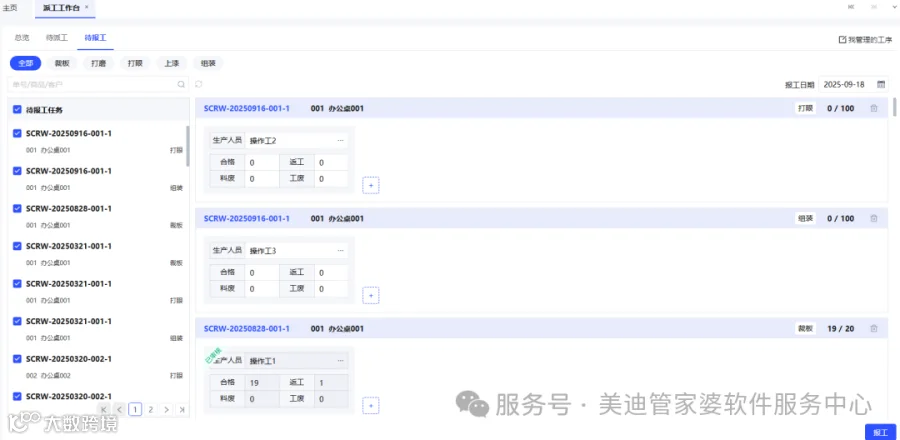Open the 报工日期 2025-09-18 date picker
The image size is (900, 440).
click(854, 84)
